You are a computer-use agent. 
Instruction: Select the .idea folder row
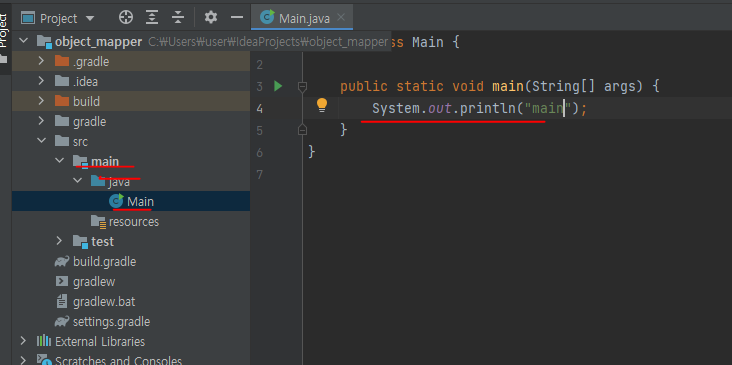[x=131, y=81]
